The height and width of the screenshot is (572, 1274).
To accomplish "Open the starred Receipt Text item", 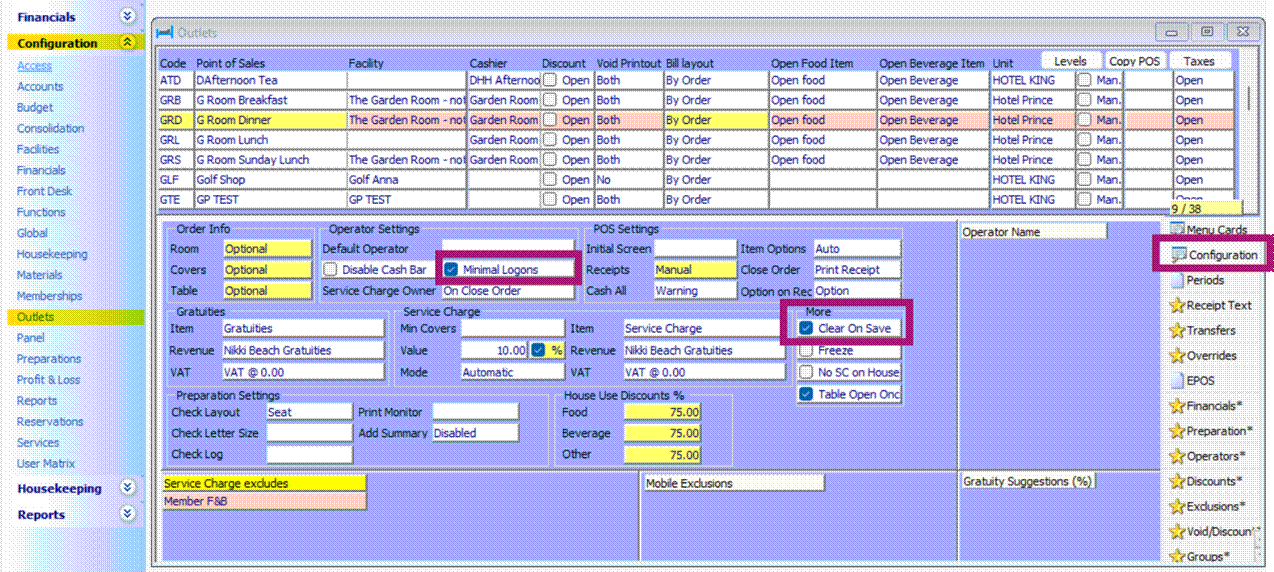I will click(x=1210, y=305).
